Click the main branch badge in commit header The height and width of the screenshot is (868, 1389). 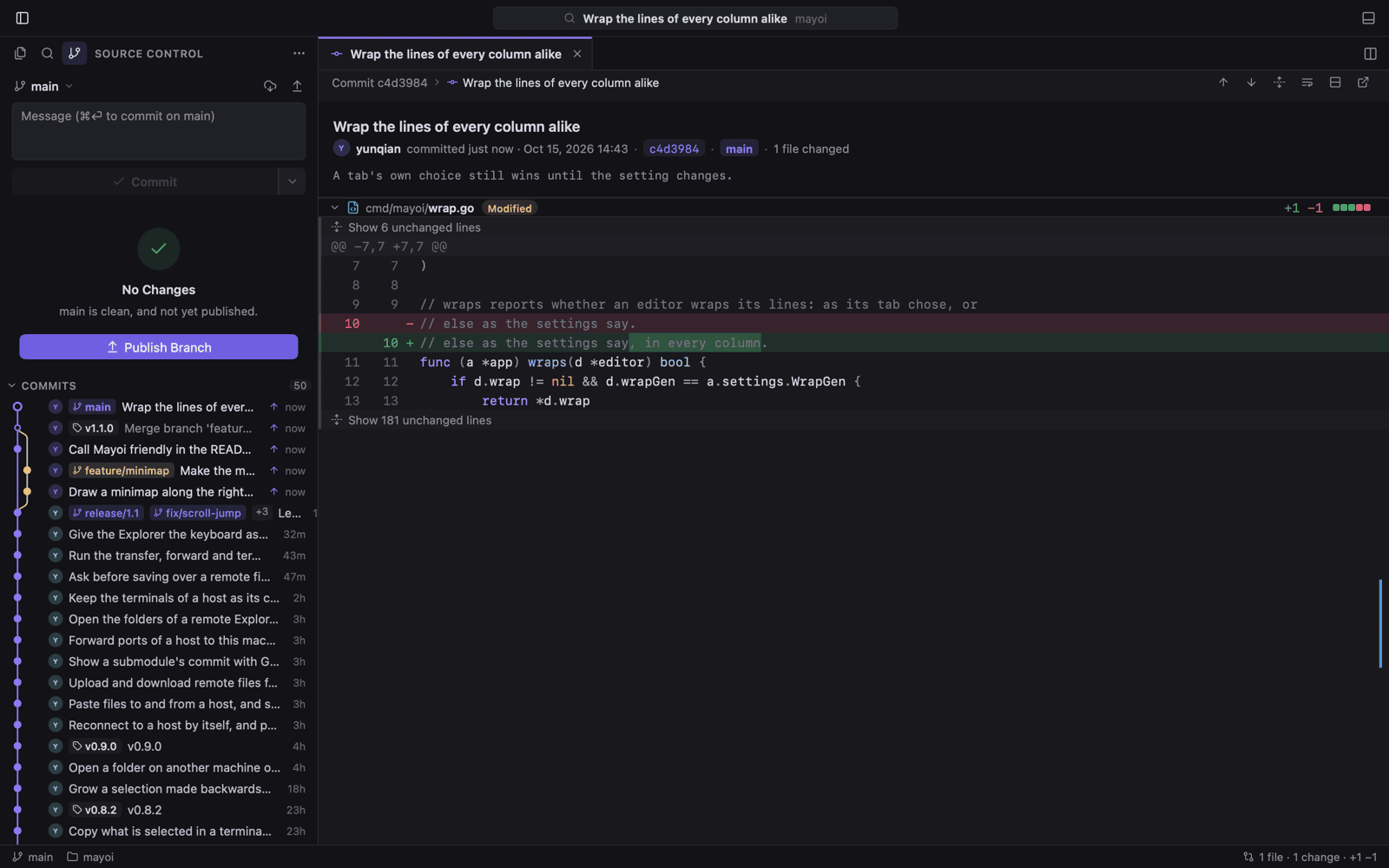click(739, 148)
